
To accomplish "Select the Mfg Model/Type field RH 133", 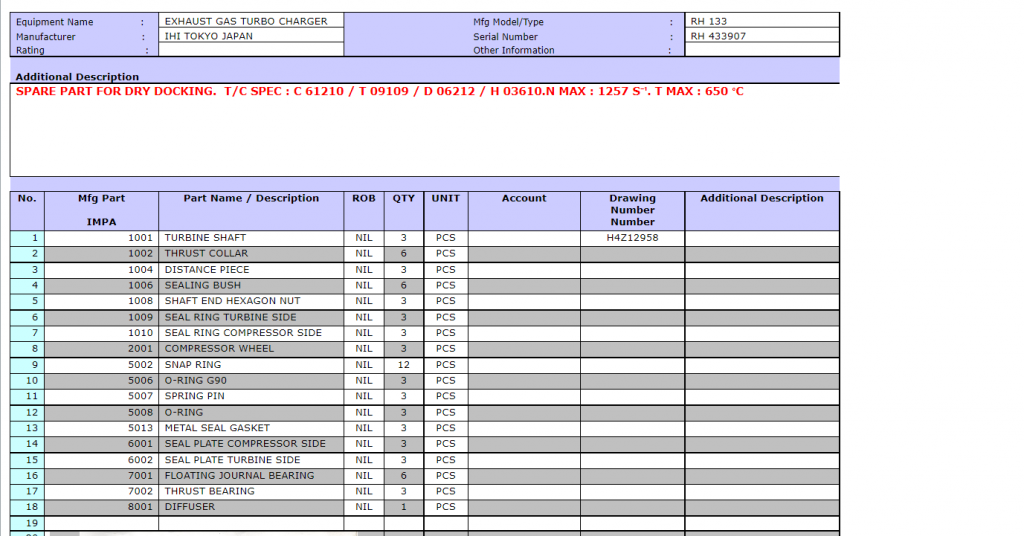I will point(762,21).
